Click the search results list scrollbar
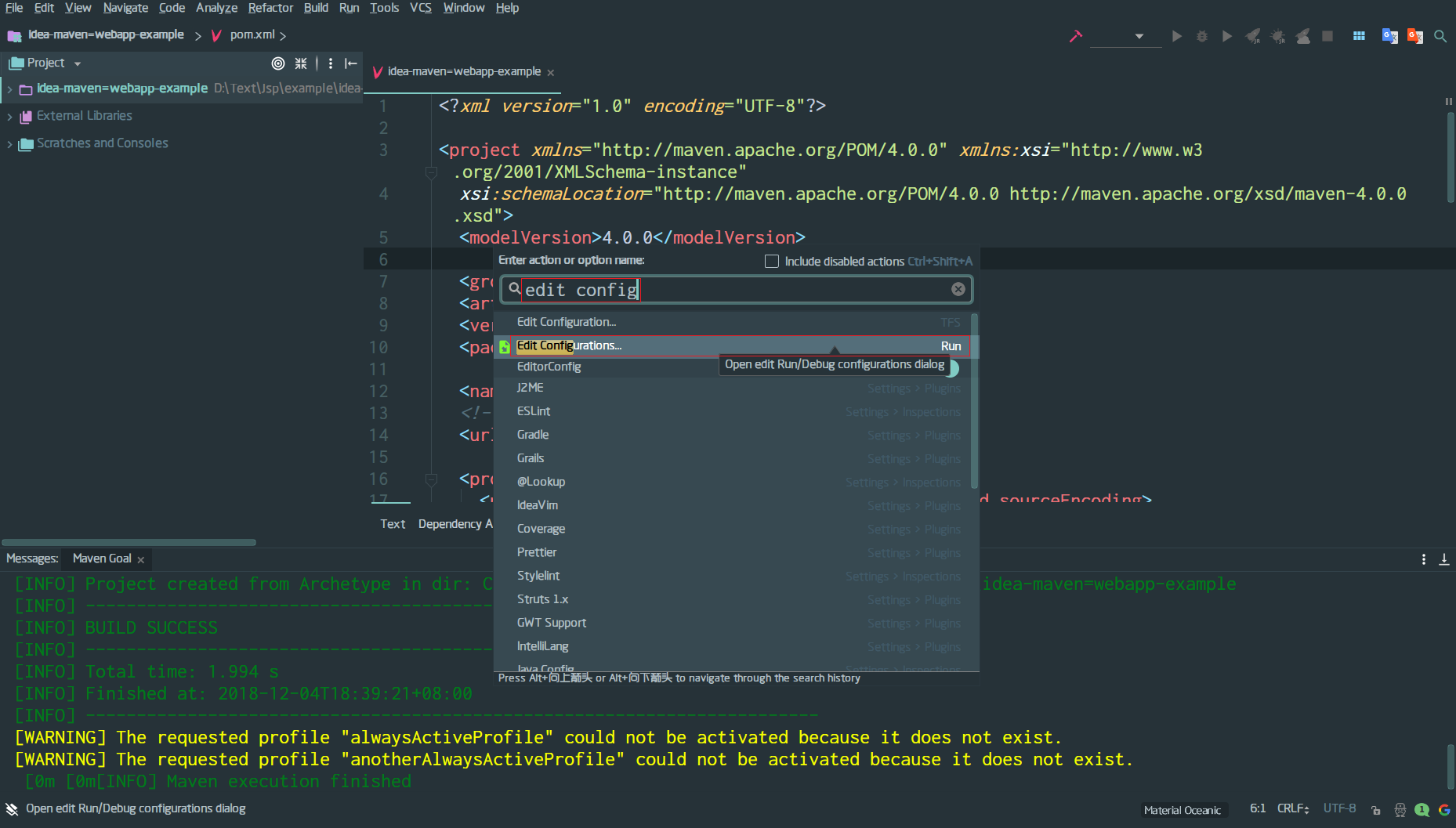Screen dimensions: 1456x828 975,401
